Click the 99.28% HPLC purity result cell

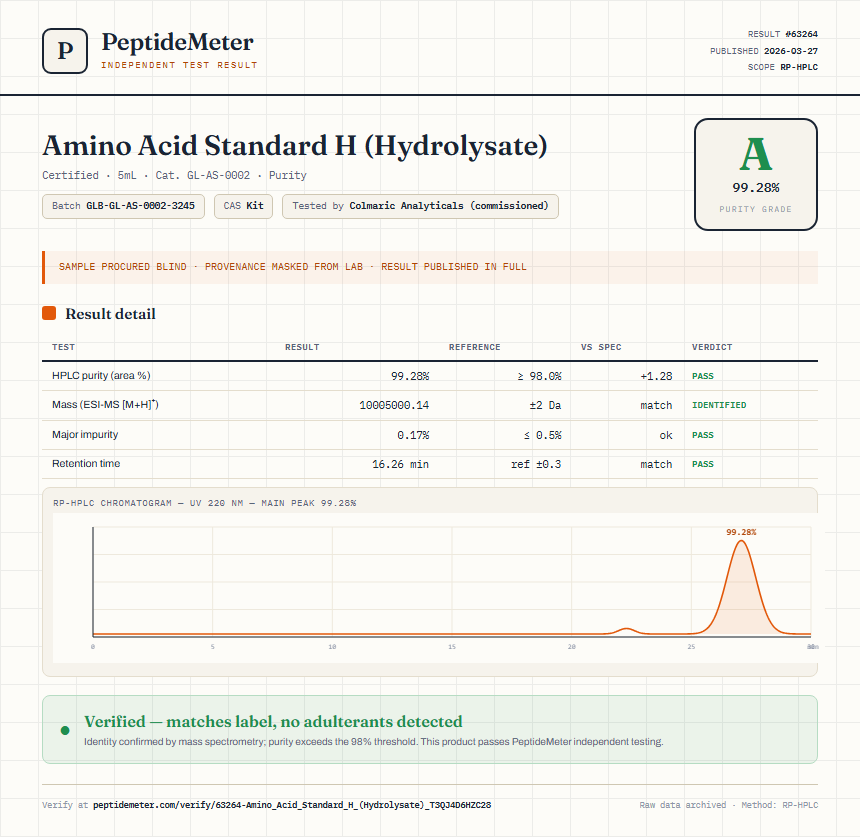pos(410,376)
